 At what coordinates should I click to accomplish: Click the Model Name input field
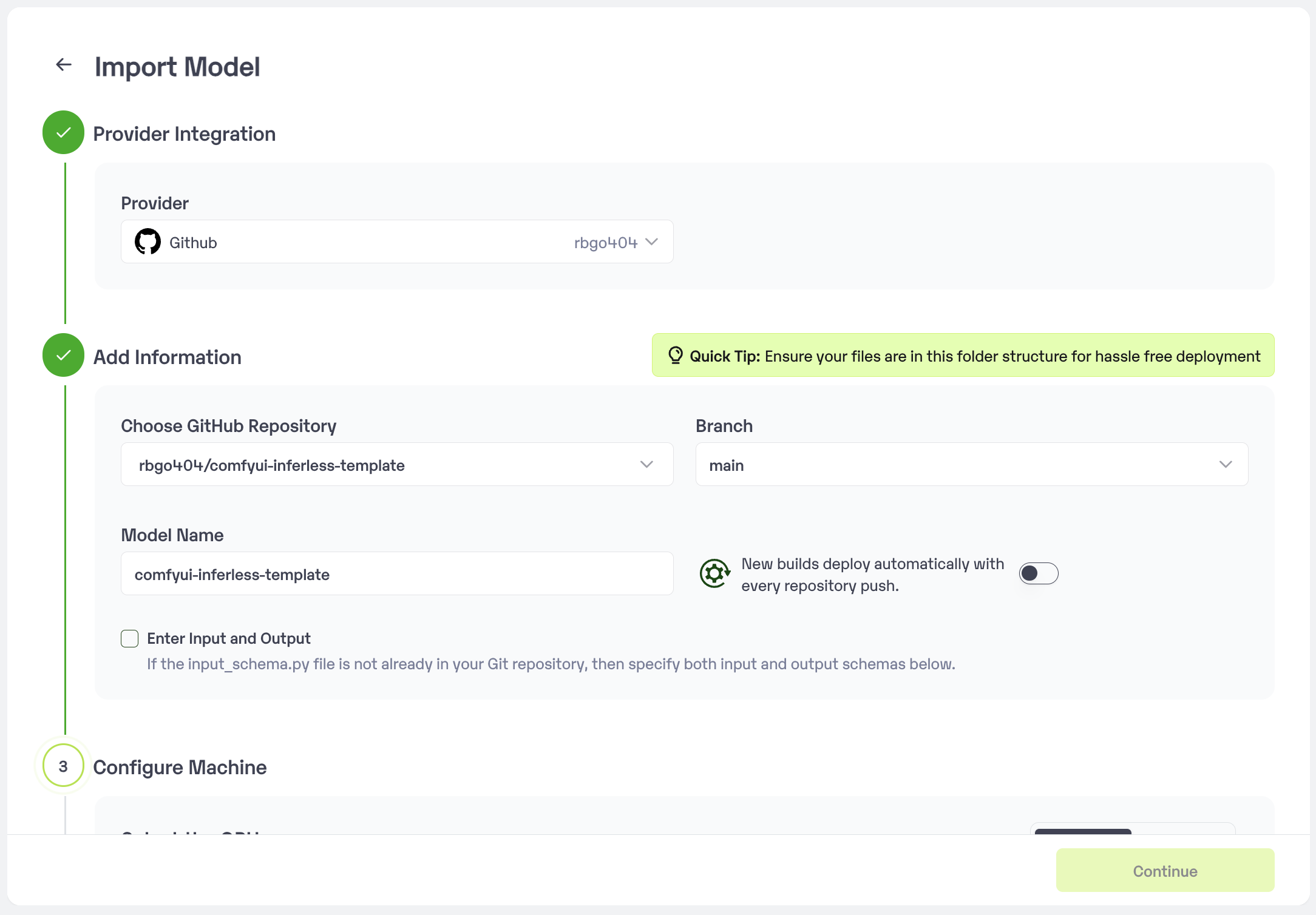(x=397, y=574)
